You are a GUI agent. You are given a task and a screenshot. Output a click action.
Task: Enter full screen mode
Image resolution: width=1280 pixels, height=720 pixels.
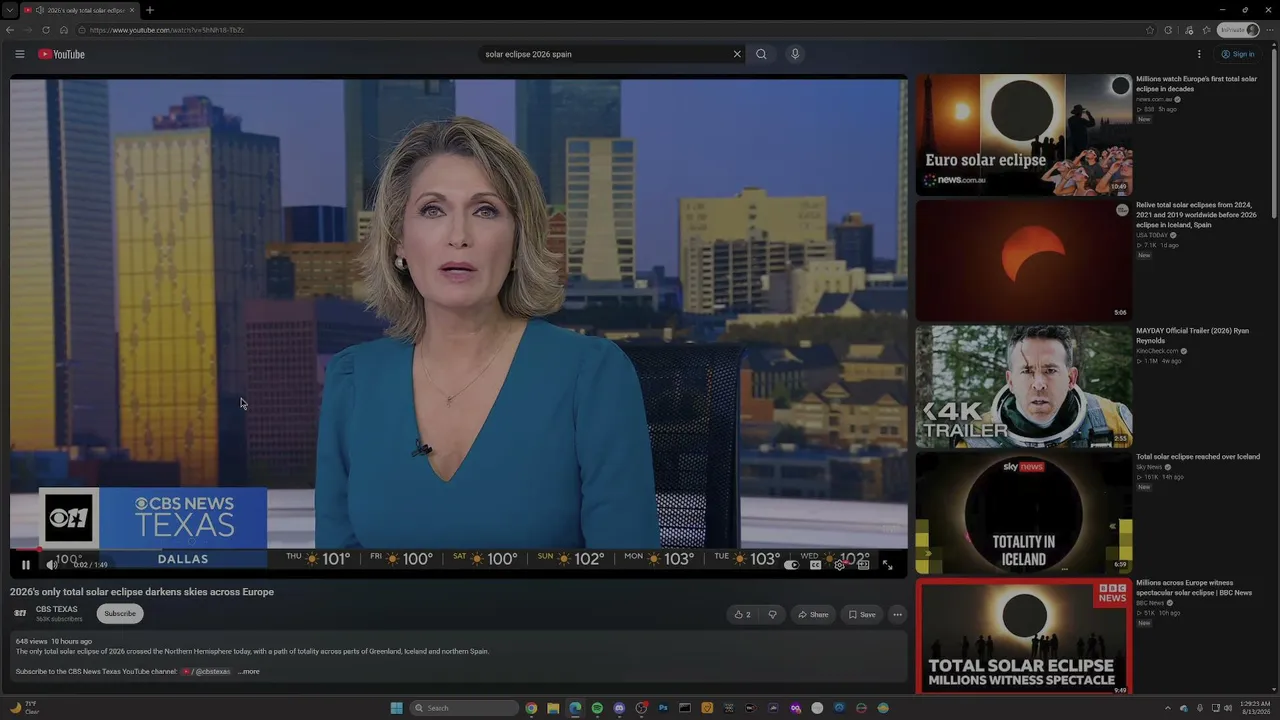pos(887,565)
